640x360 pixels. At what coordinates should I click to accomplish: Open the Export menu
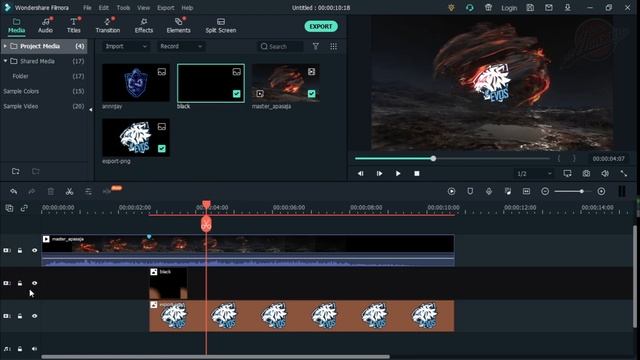pyautogui.click(x=166, y=8)
